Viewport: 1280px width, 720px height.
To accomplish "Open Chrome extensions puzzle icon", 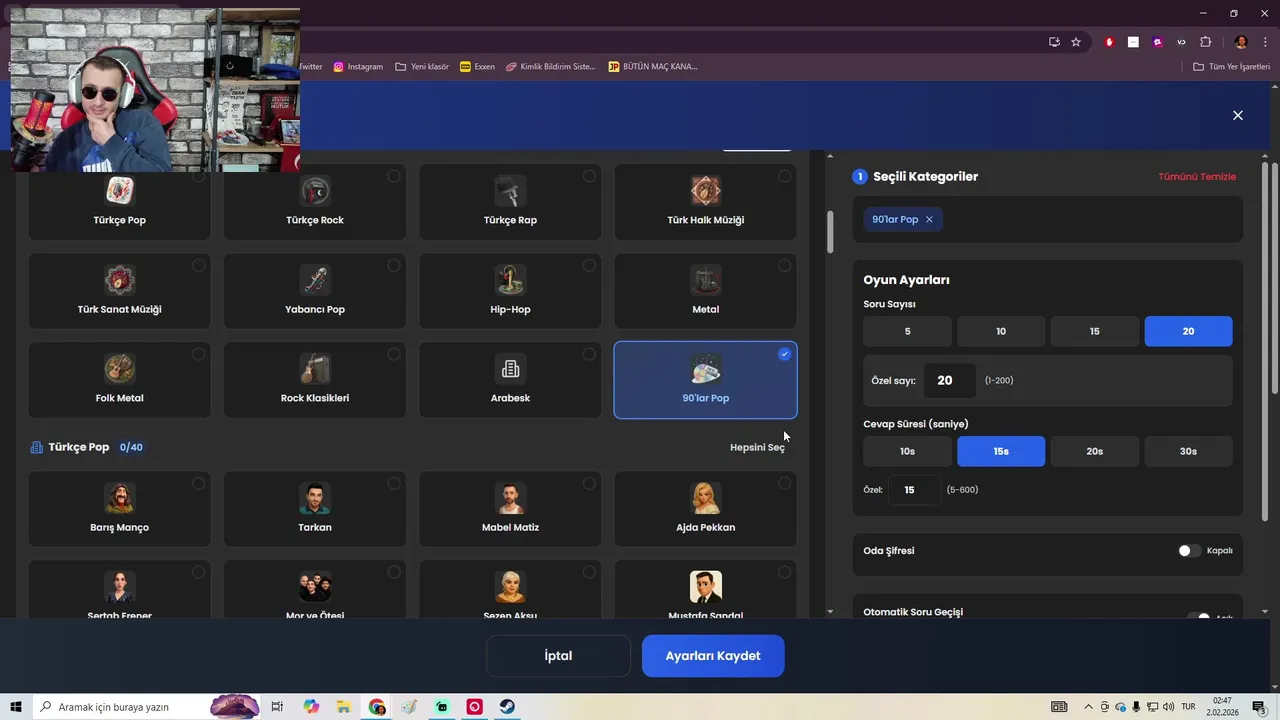I will pos(1205,42).
